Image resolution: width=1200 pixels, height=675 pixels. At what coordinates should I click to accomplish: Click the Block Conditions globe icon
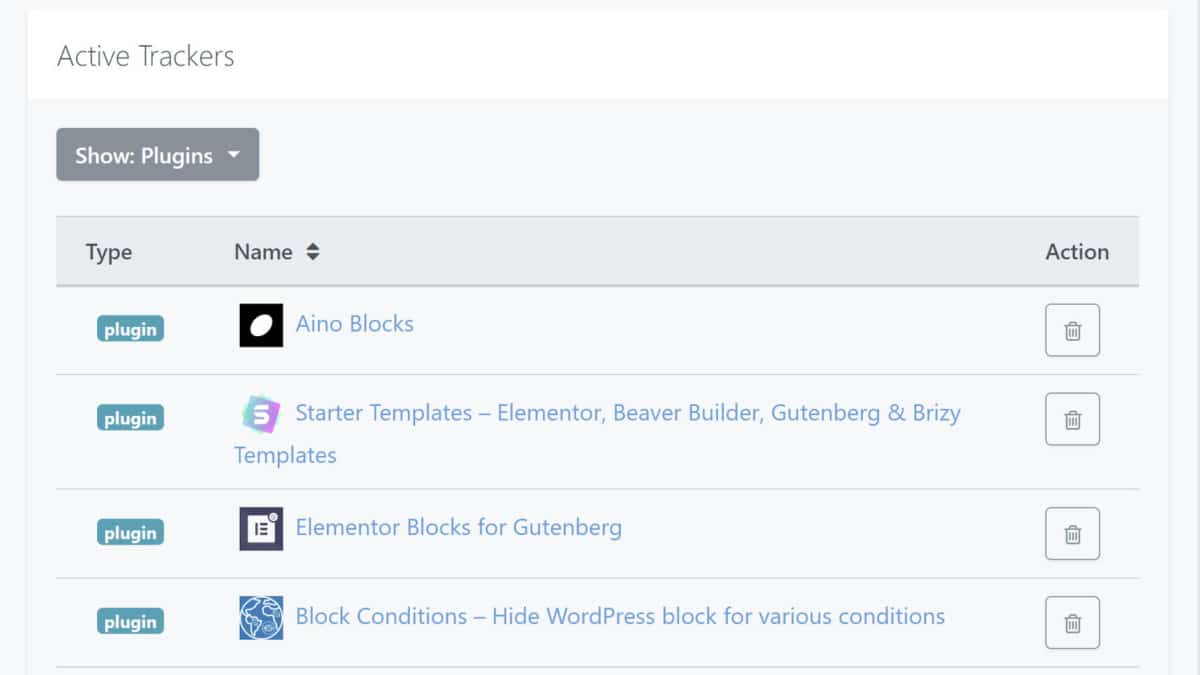point(259,617)
